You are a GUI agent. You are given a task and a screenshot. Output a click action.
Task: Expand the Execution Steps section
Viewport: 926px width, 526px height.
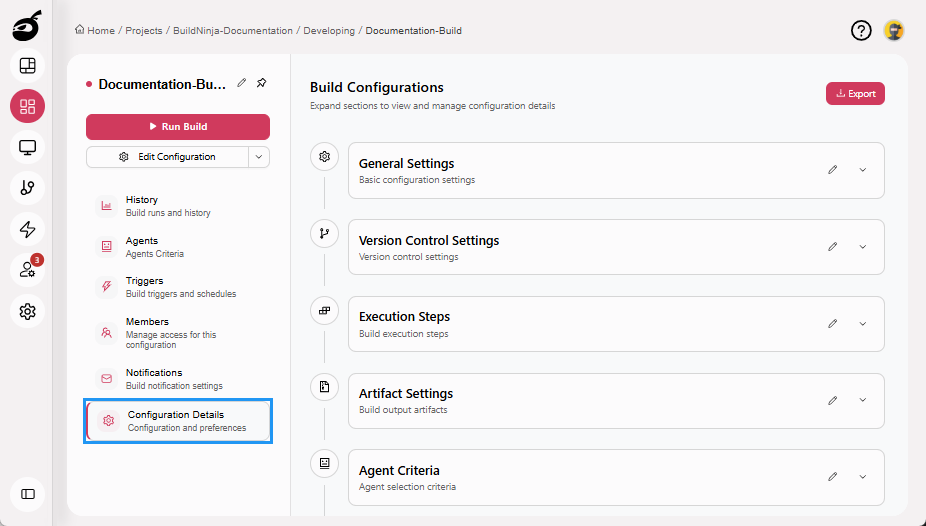pos(863,324)
